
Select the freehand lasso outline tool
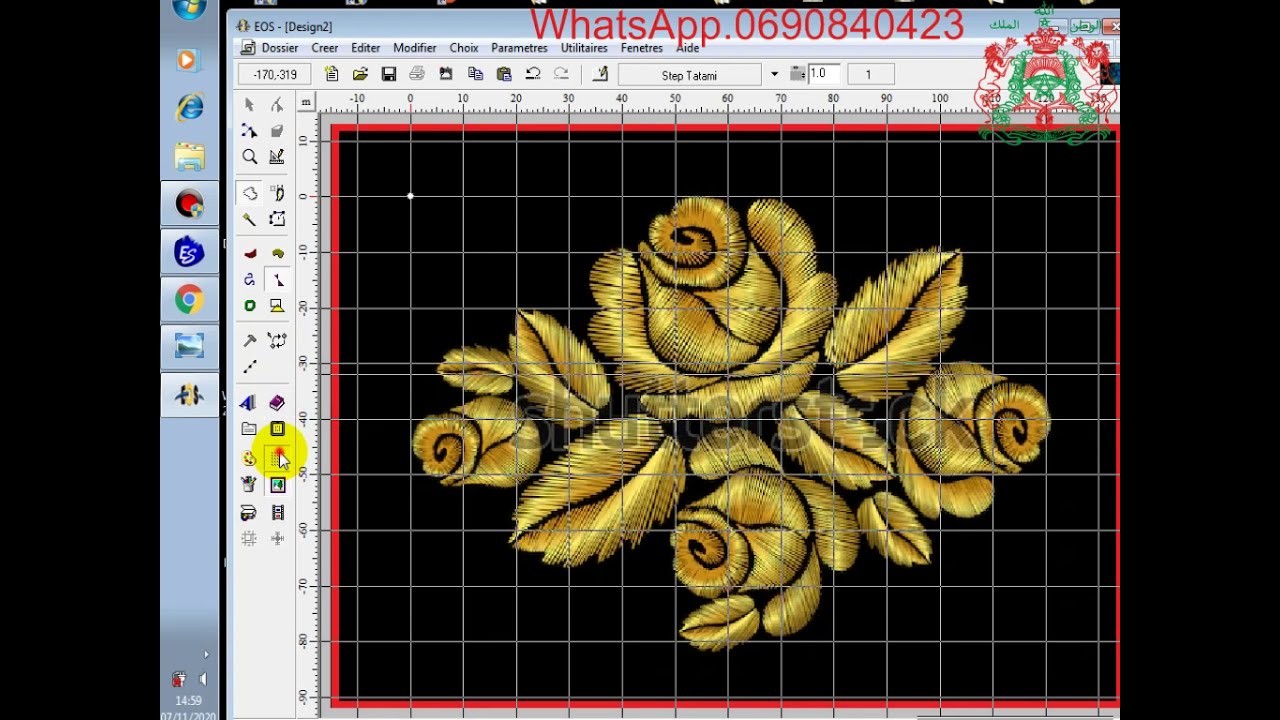[x=249, y=193]
